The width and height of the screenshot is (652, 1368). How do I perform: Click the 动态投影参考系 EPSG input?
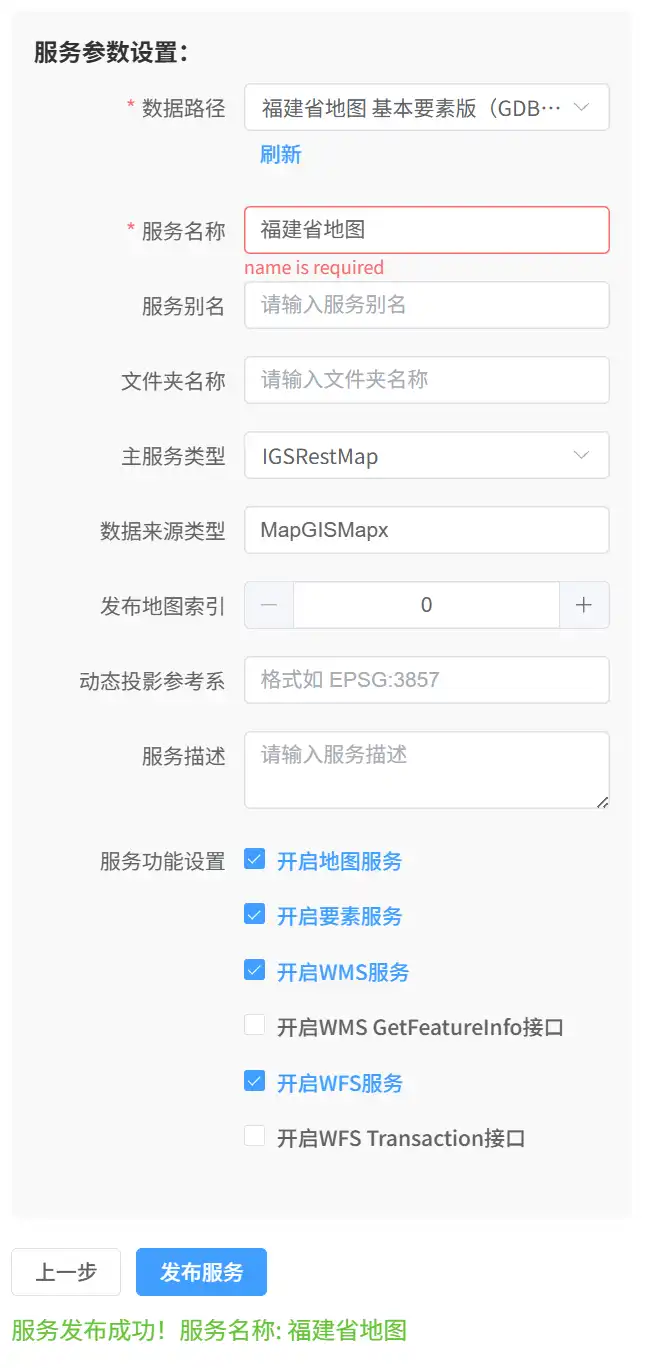pos(427,680)
